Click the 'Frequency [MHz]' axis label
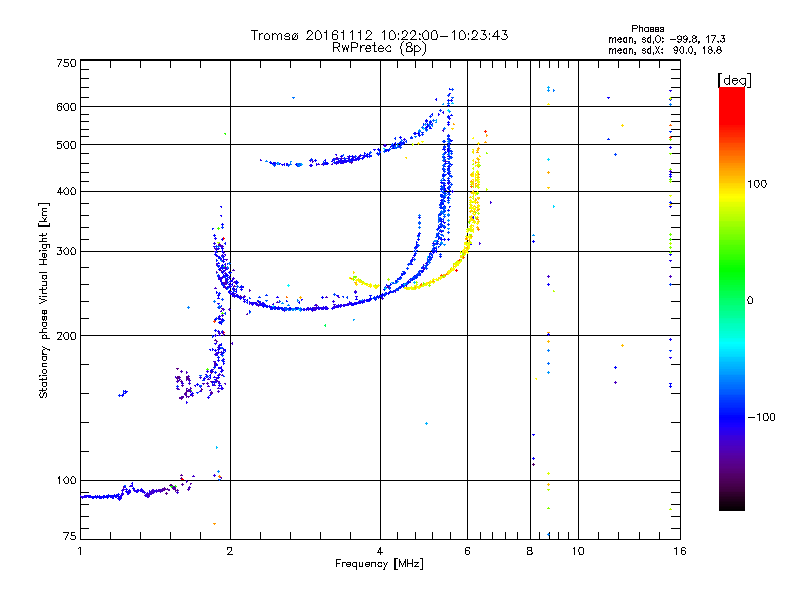The height and width of the screenshot is (600, 800). pyautogui.click(x=379, y=564)
